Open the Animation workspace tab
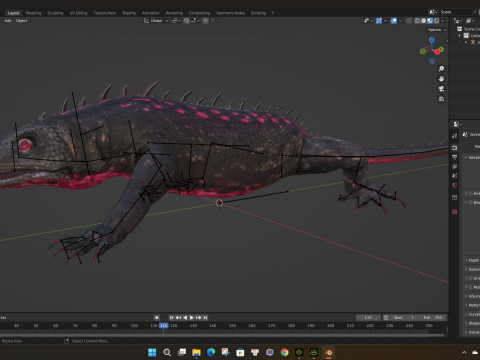The height and width of the screenshot is (360, 480). pyautogui.click(x=151, y=13)
